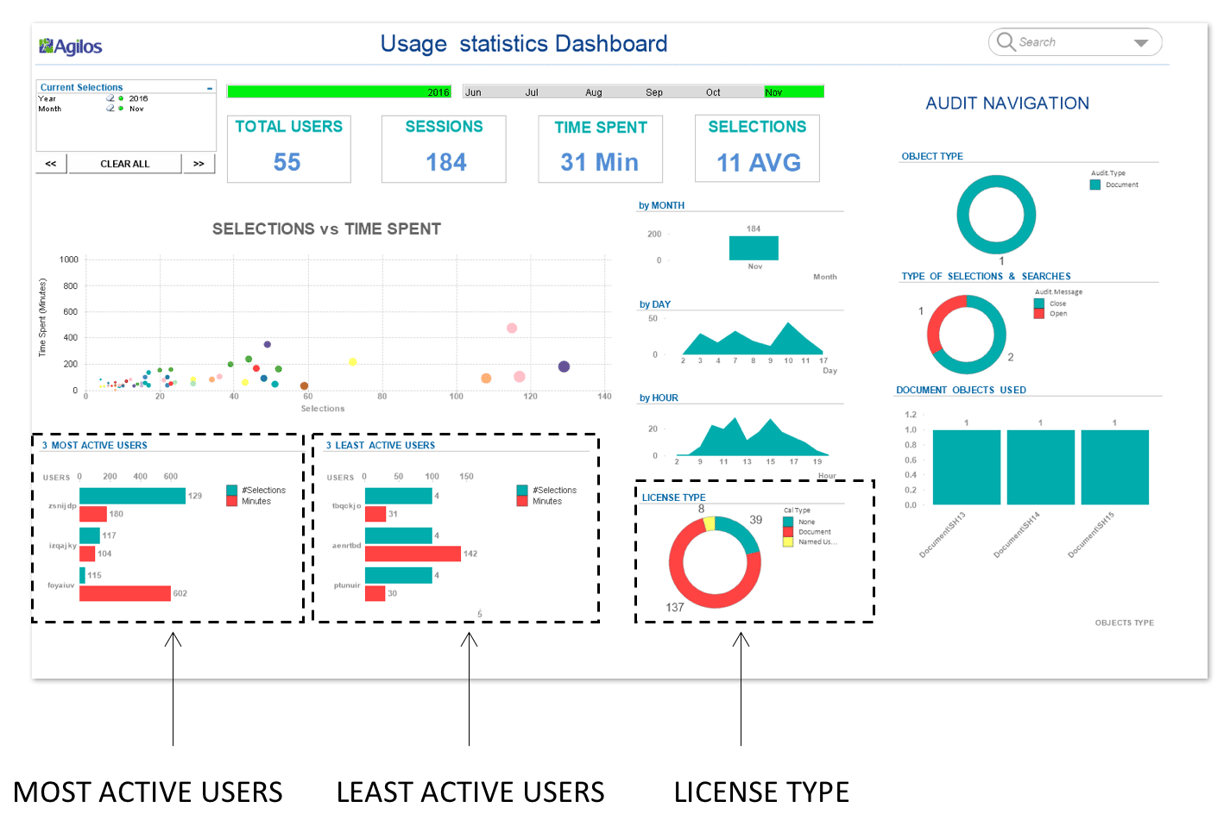Click the green indicator dot beside 2016

(x=121, y=98)
